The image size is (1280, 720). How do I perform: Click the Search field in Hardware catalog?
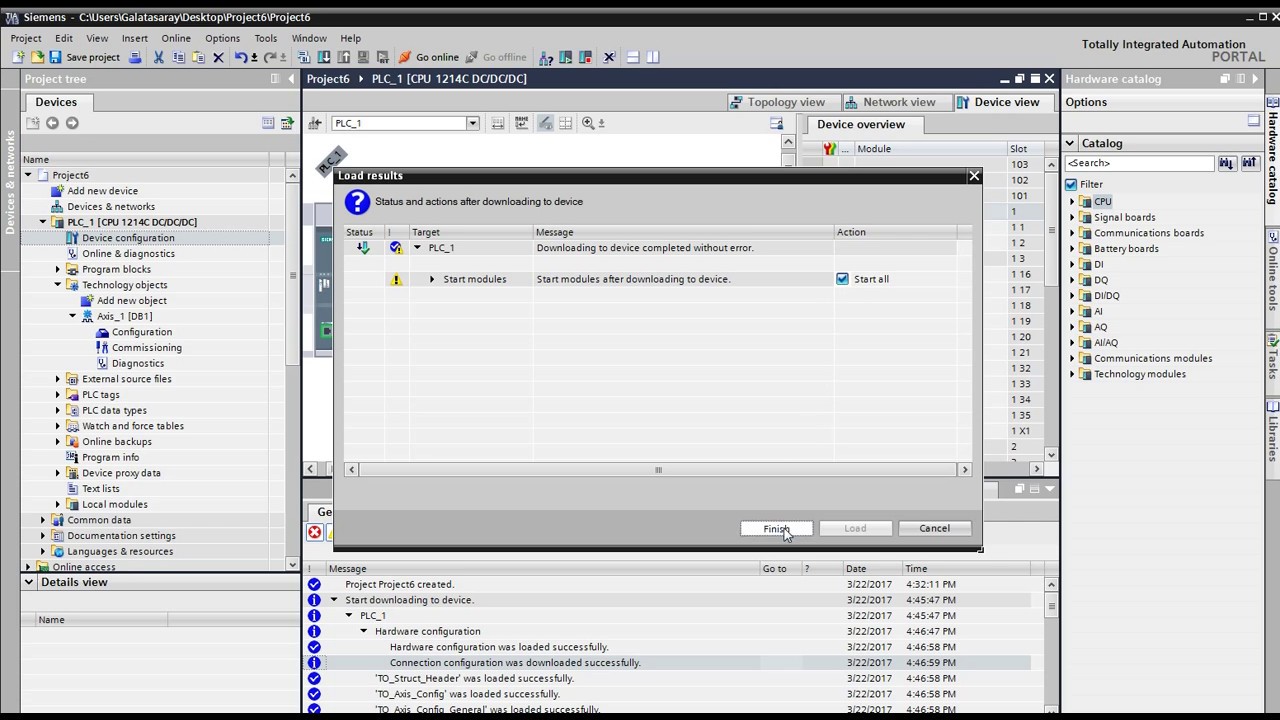click(1139, 163)
